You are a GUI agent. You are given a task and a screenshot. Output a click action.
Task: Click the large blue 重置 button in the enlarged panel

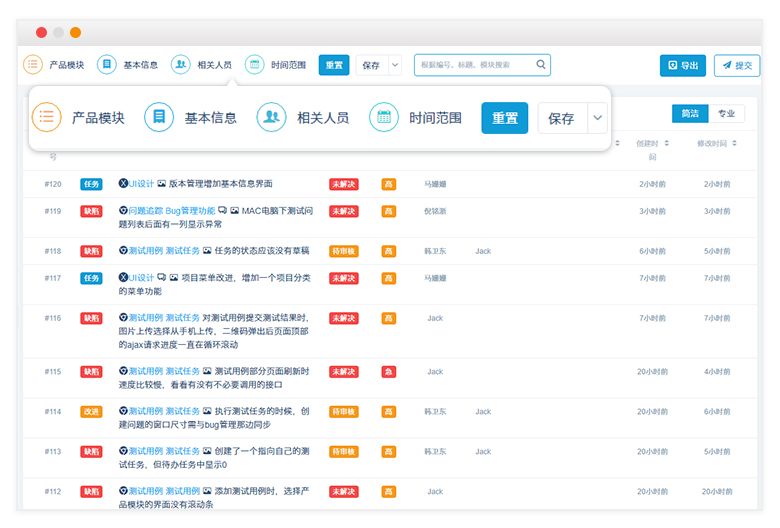[504, 118]
